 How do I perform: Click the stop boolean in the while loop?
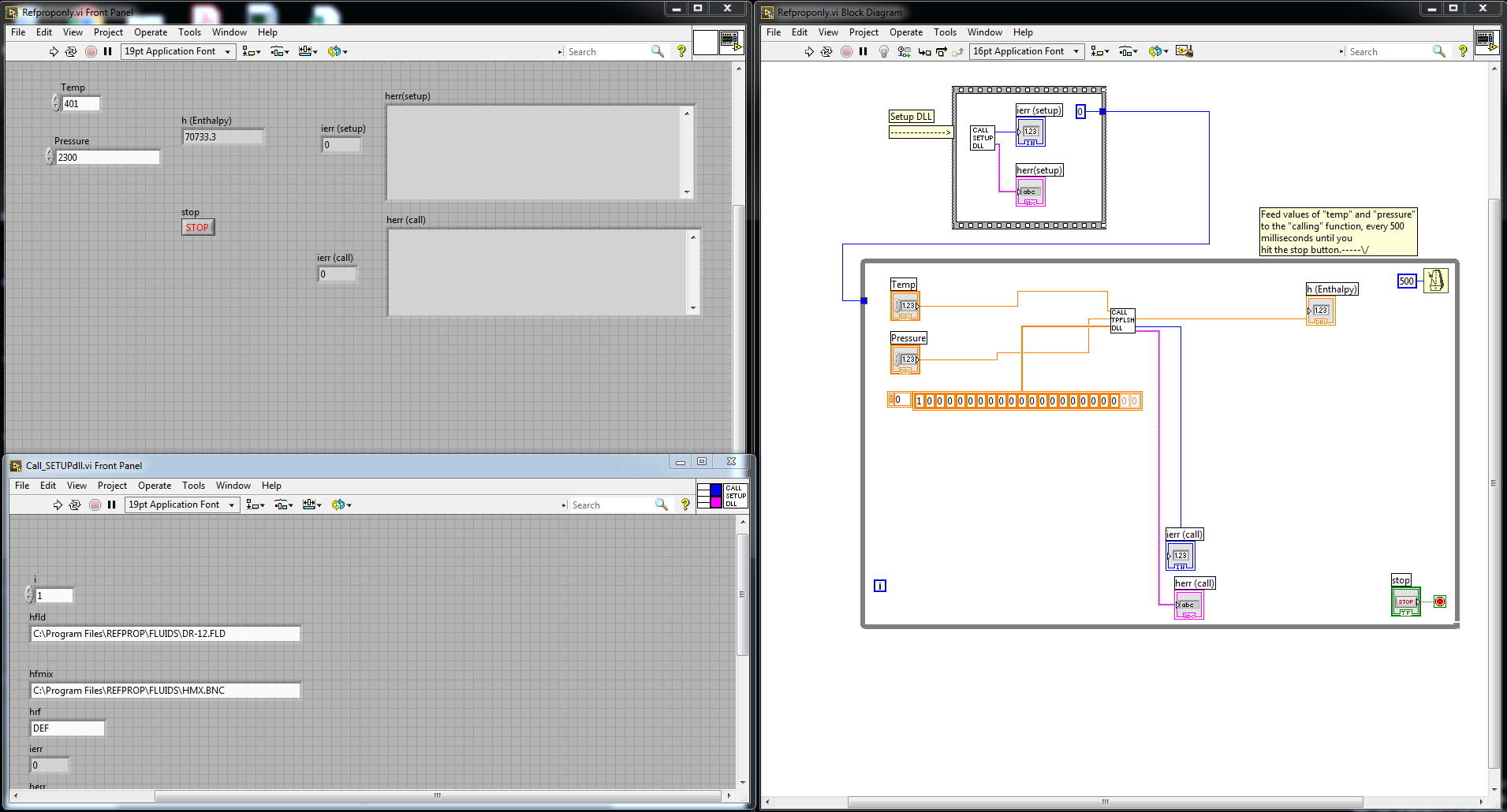click(1406, 601)
